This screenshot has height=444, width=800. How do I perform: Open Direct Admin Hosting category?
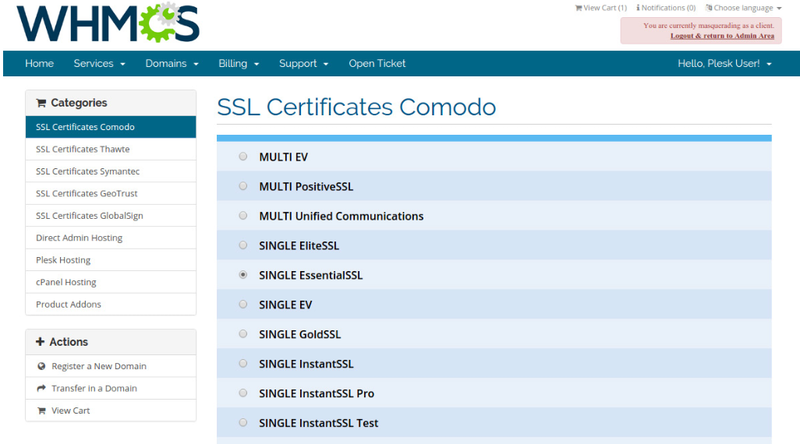[x=111, y=238]
